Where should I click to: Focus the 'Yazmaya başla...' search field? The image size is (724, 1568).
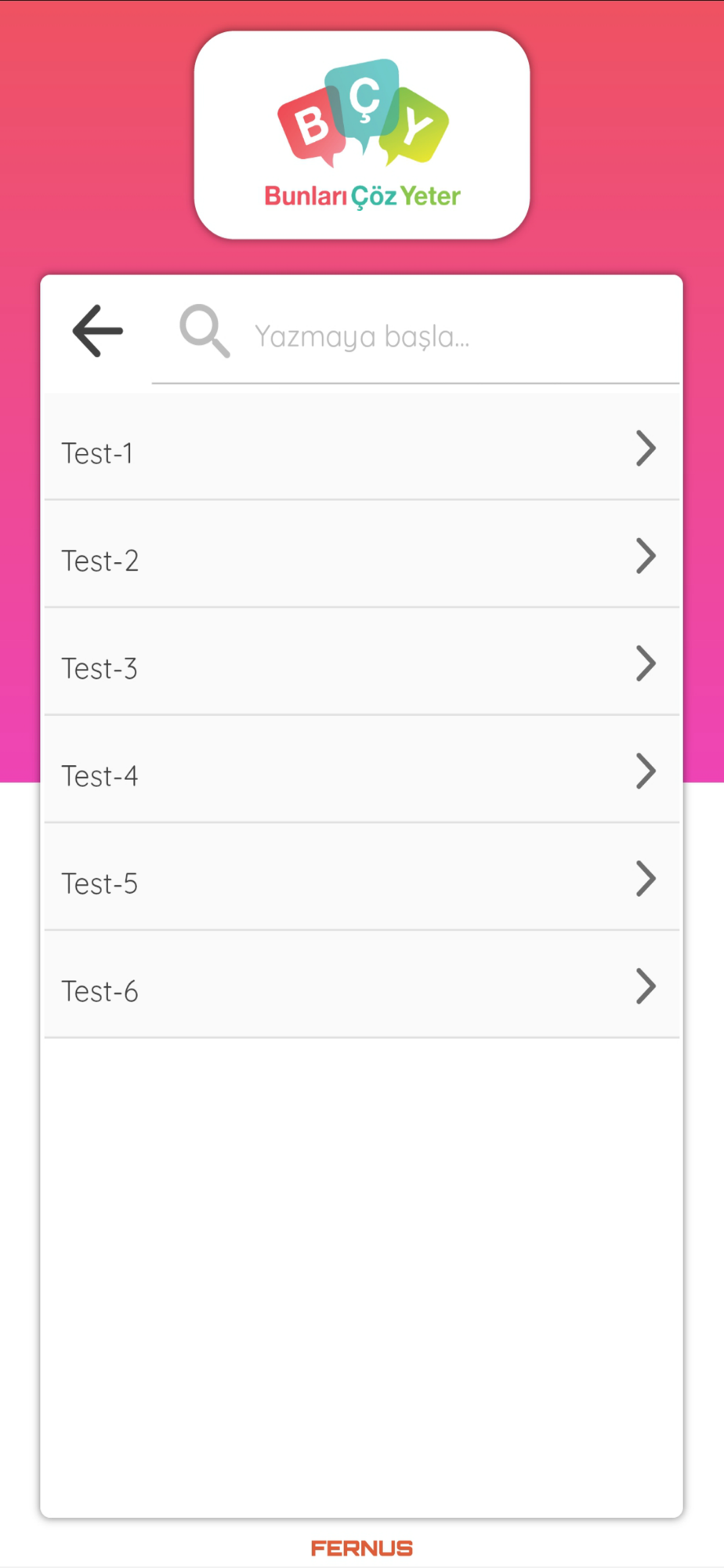[x=415, y=336]
